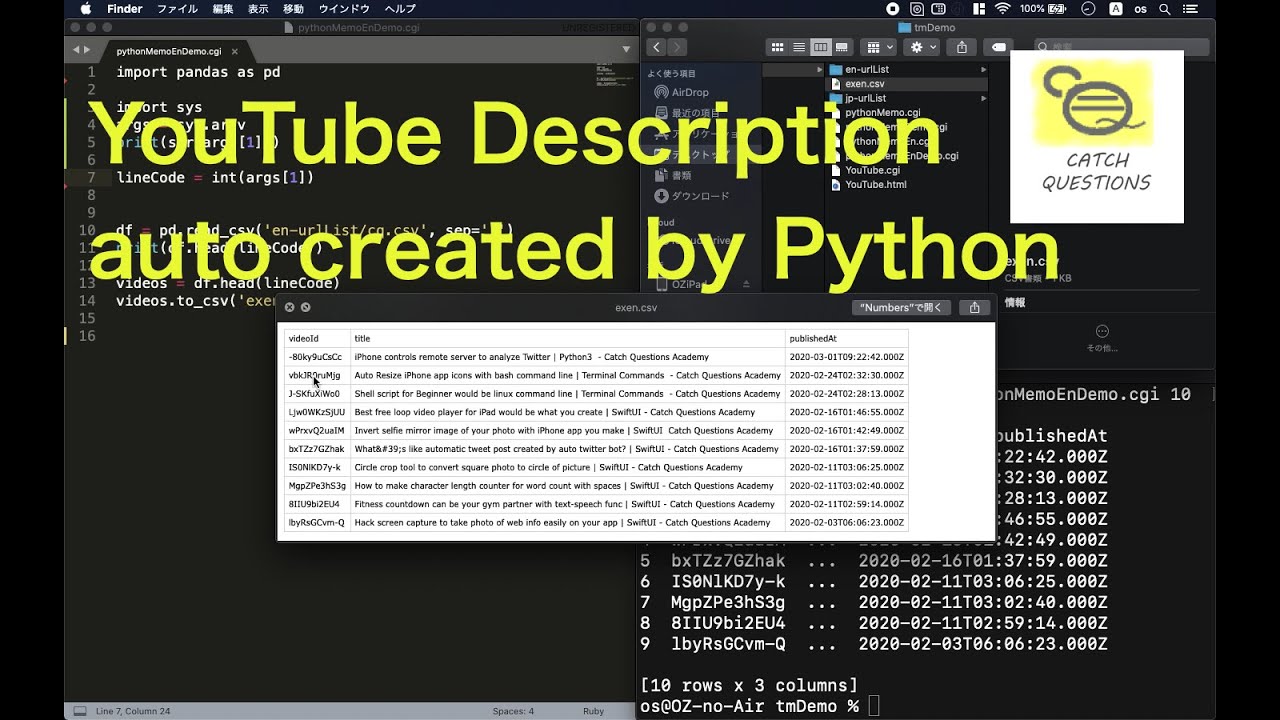Click the battery status icon
Screen dimensions: 1280x720
[1058, 9]
